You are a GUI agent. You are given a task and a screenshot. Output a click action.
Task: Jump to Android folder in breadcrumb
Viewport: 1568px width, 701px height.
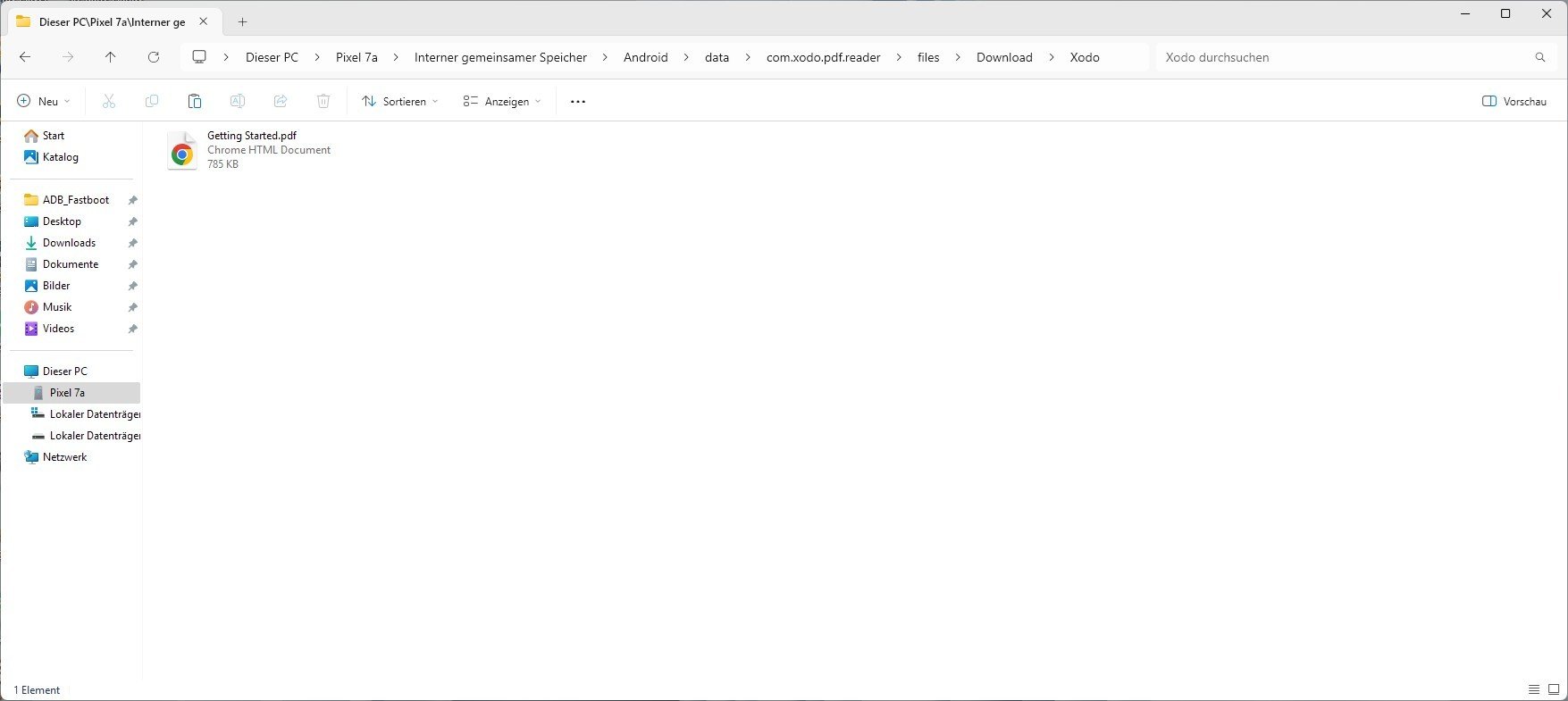coord(645,57)
